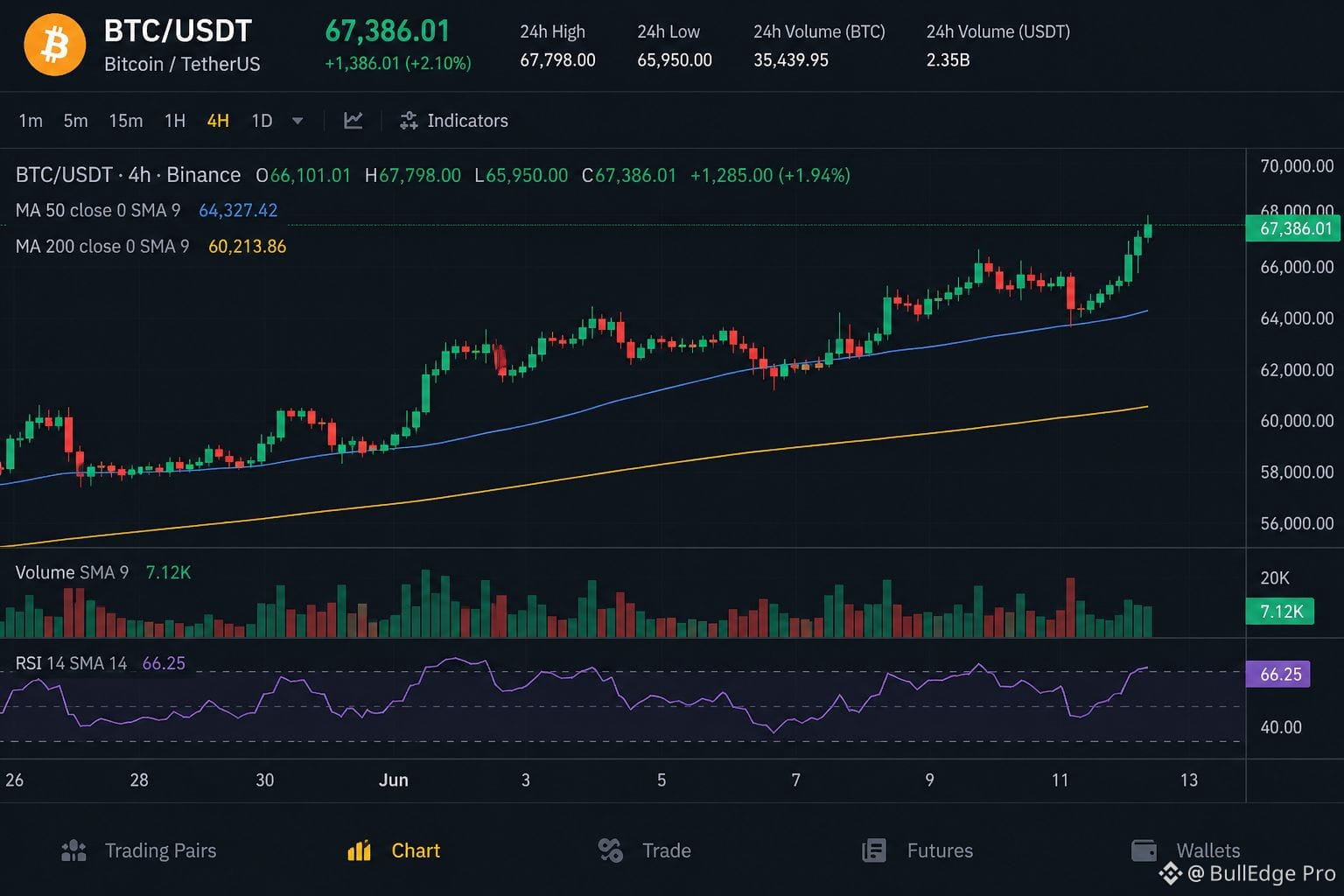Click the BTC/USDT · 4h · Binance legend

[x=128, y=175]
